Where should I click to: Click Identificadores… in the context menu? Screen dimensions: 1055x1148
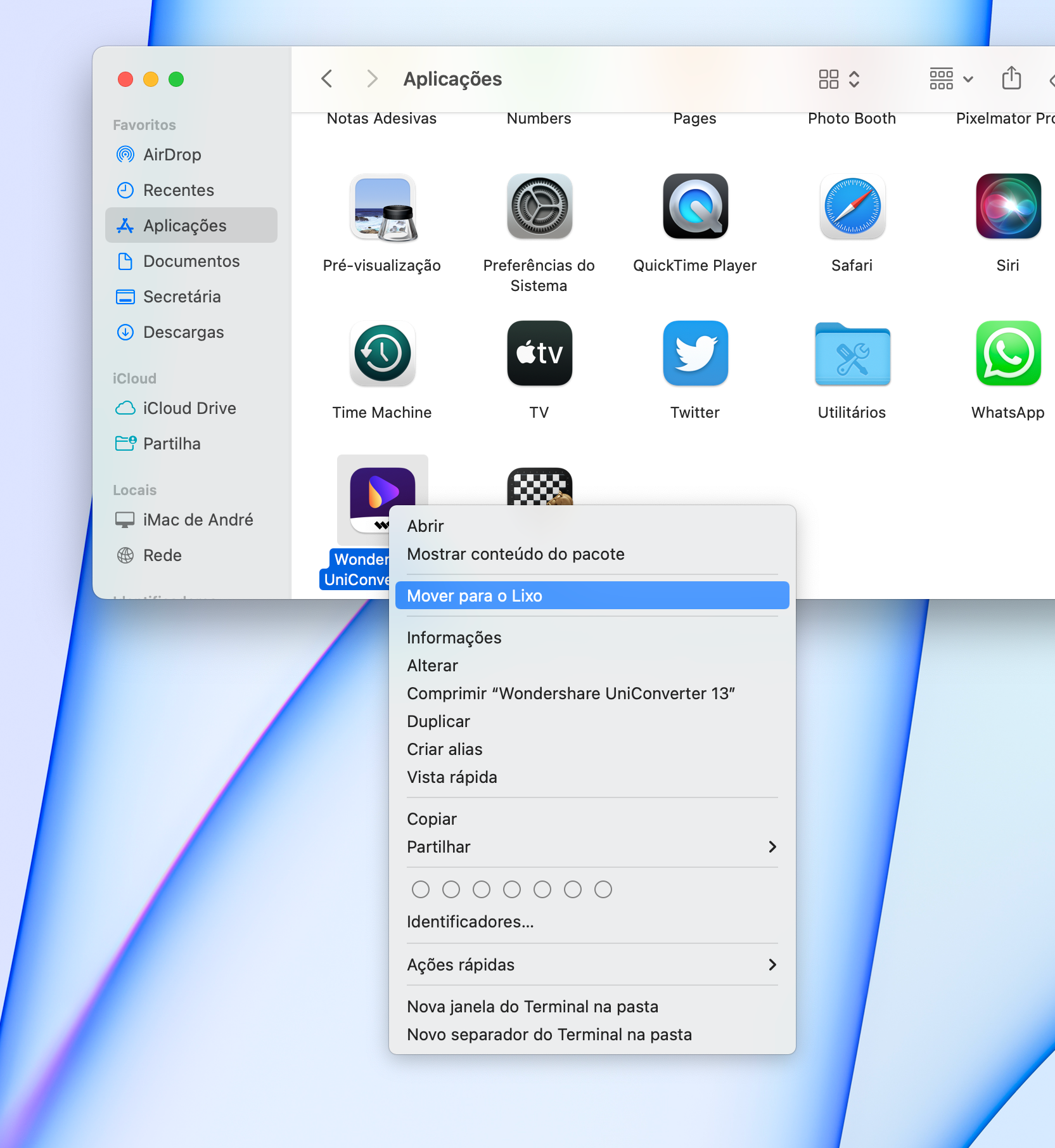(470, 922)
